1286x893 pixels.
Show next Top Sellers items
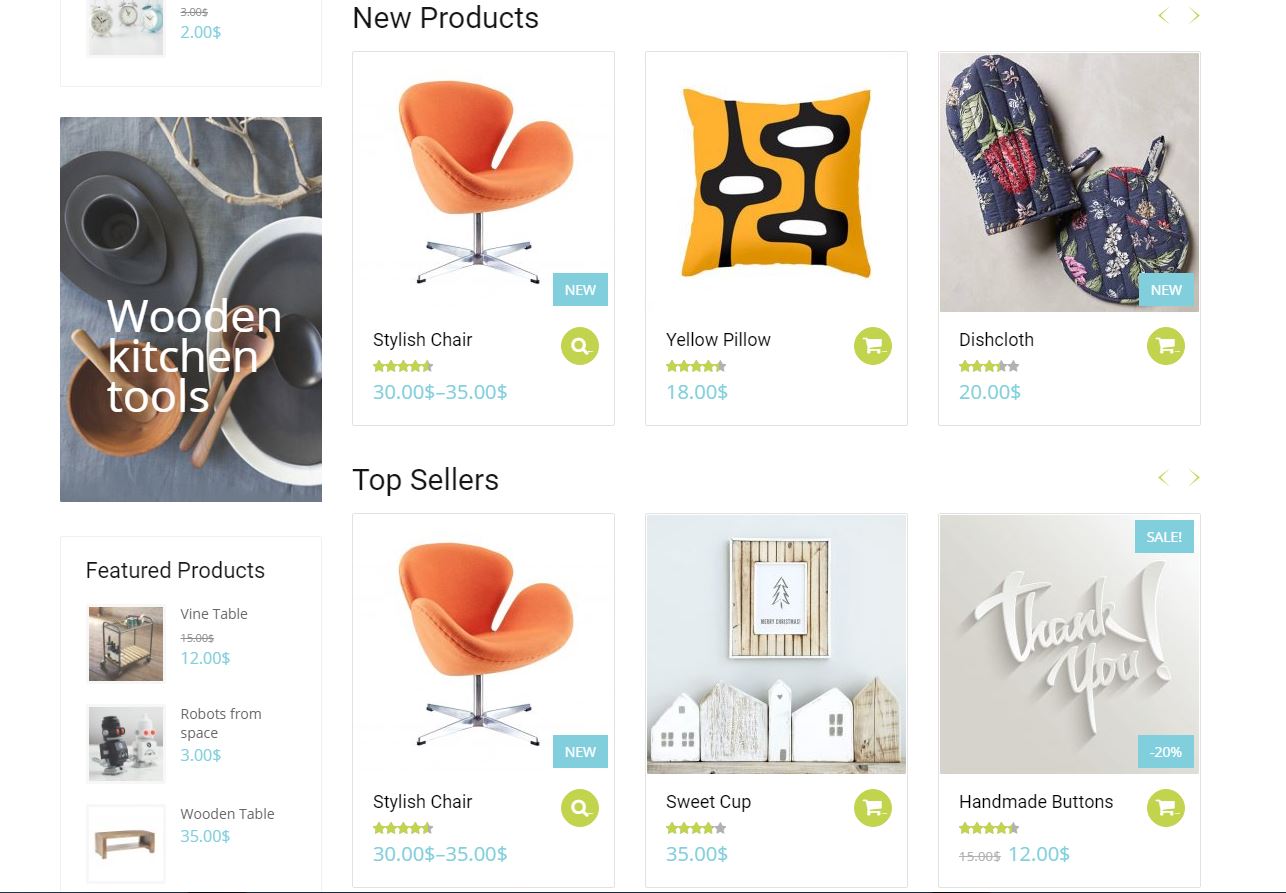tap(1194, 478)
